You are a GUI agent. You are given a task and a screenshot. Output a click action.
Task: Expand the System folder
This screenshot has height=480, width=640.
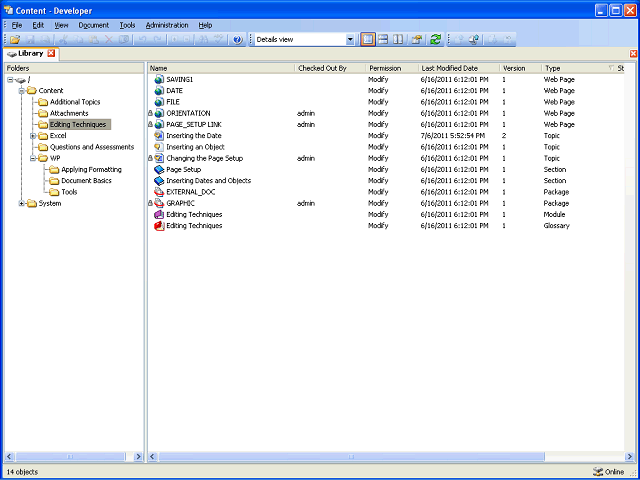(22, 203)
